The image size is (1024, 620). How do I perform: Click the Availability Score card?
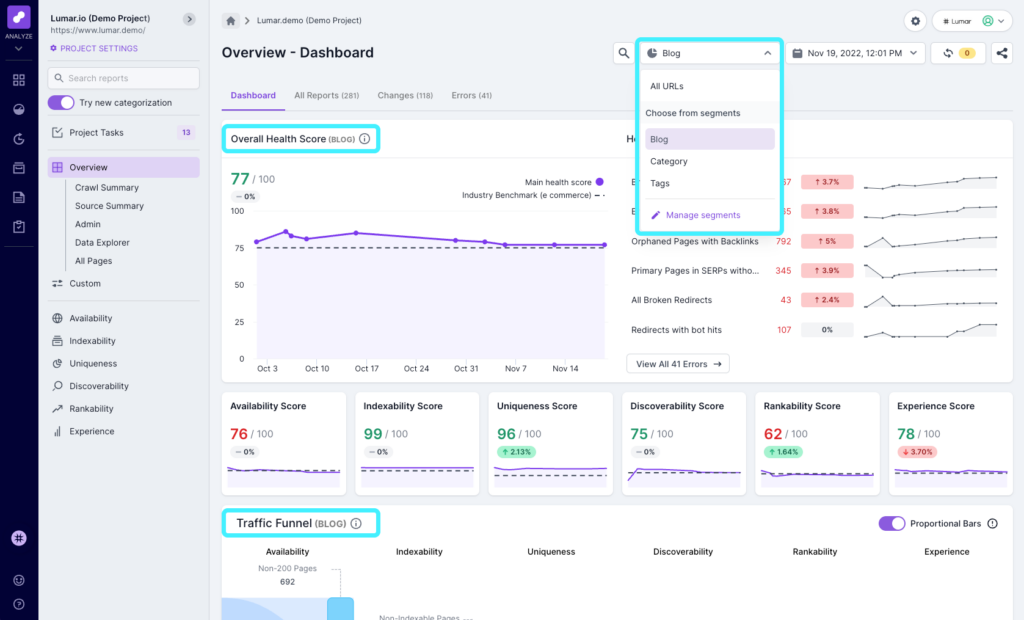coord(283,444)
